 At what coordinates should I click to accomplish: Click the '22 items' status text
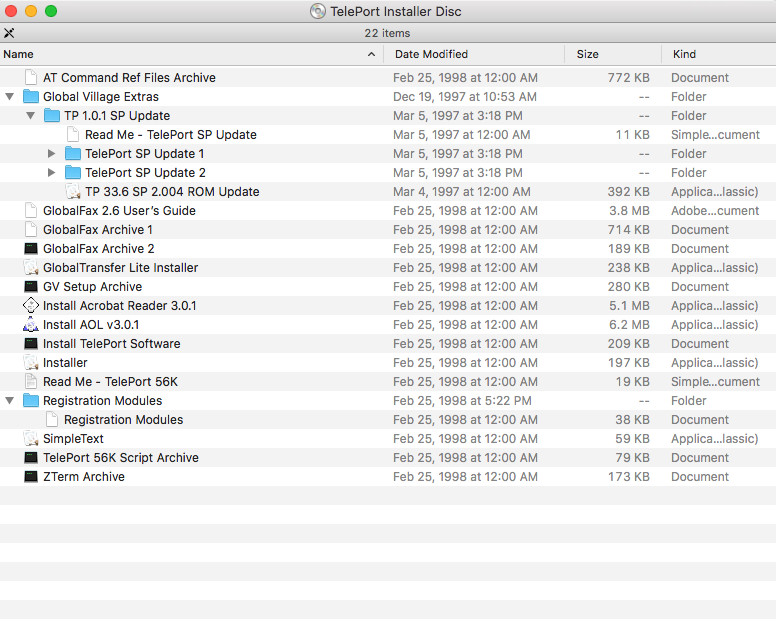pyautogui.click(x=388, y=33)
